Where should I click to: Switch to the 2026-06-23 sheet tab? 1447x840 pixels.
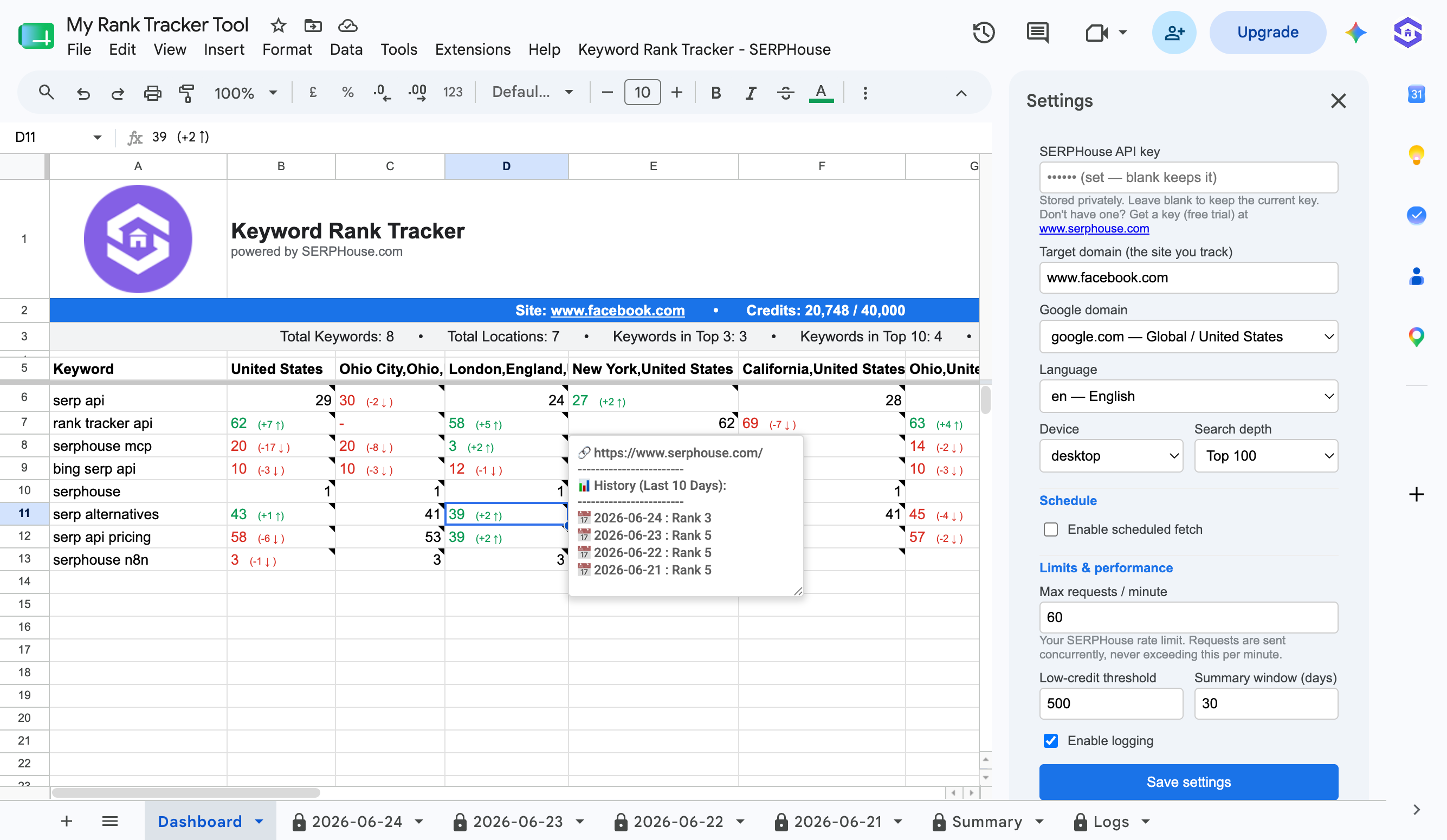click(x=518, y=821)
